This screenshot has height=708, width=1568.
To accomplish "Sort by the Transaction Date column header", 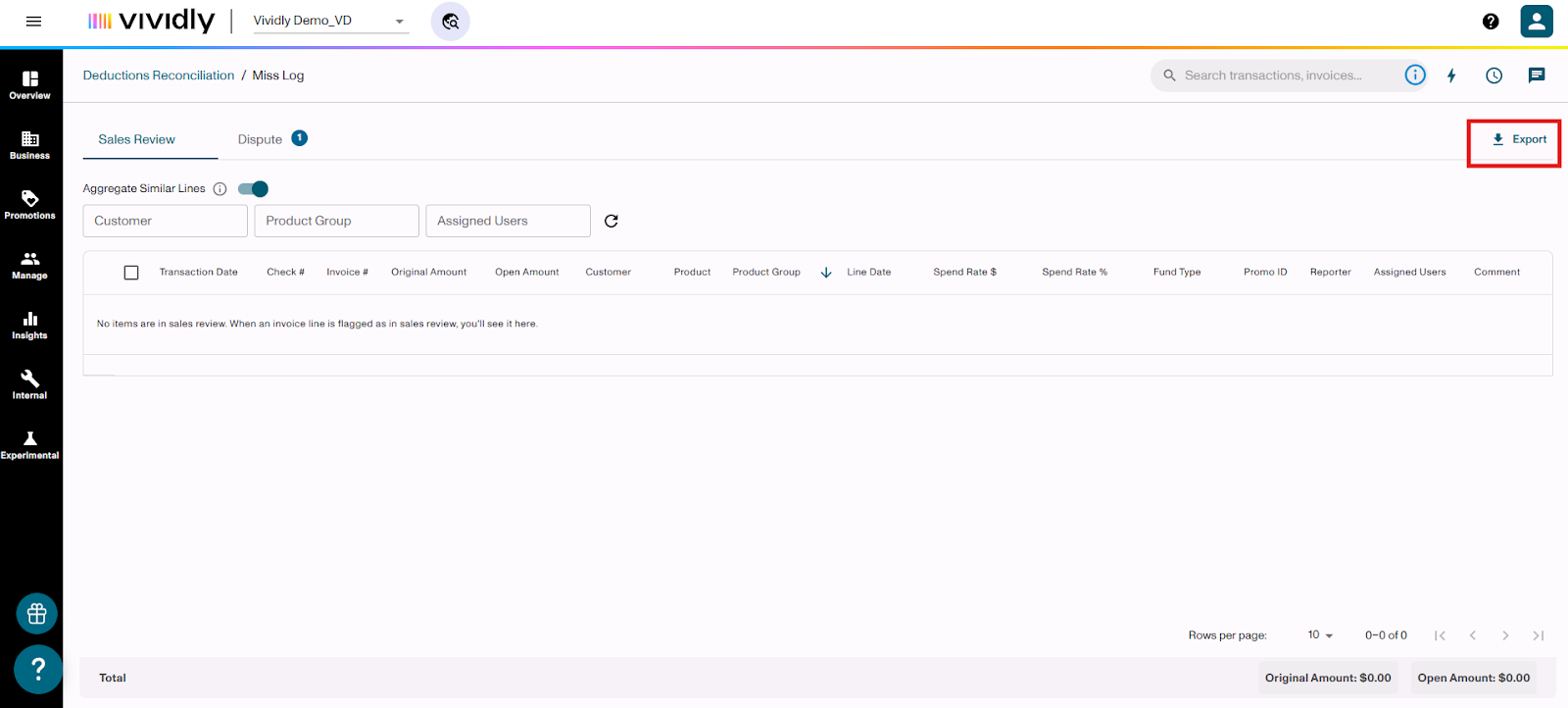I will click(x=199, y=273).
